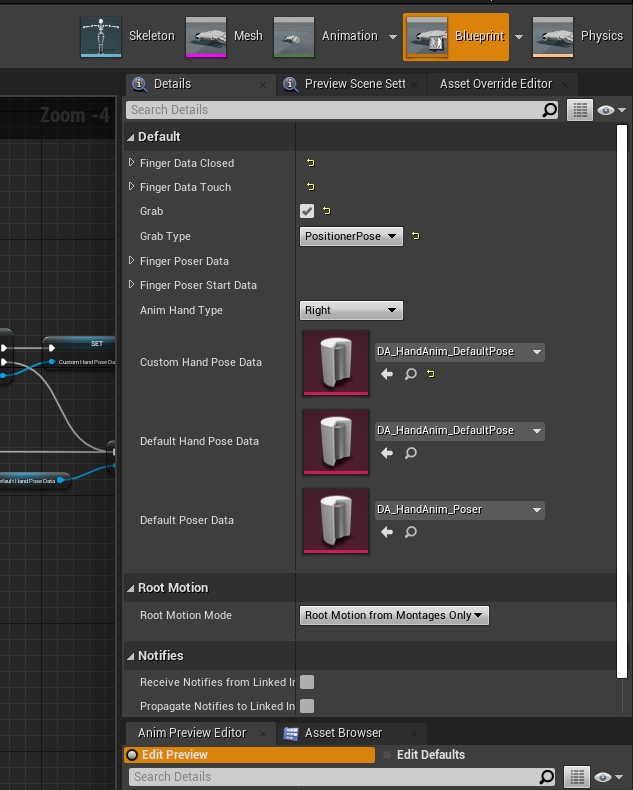Close the Anim Preview Editor tab

coord(263,734)
